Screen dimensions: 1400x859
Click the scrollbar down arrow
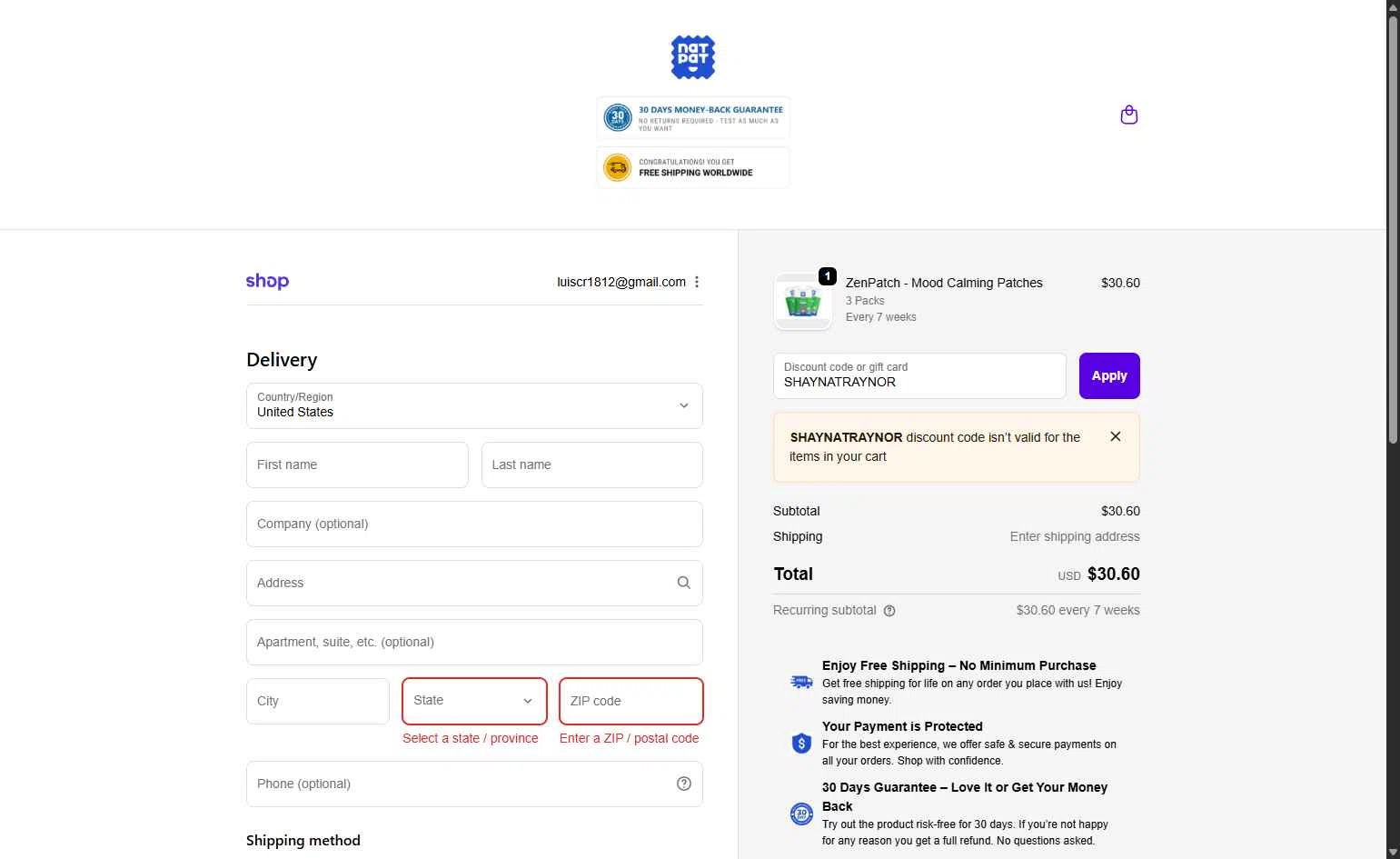coord(1393,852)
